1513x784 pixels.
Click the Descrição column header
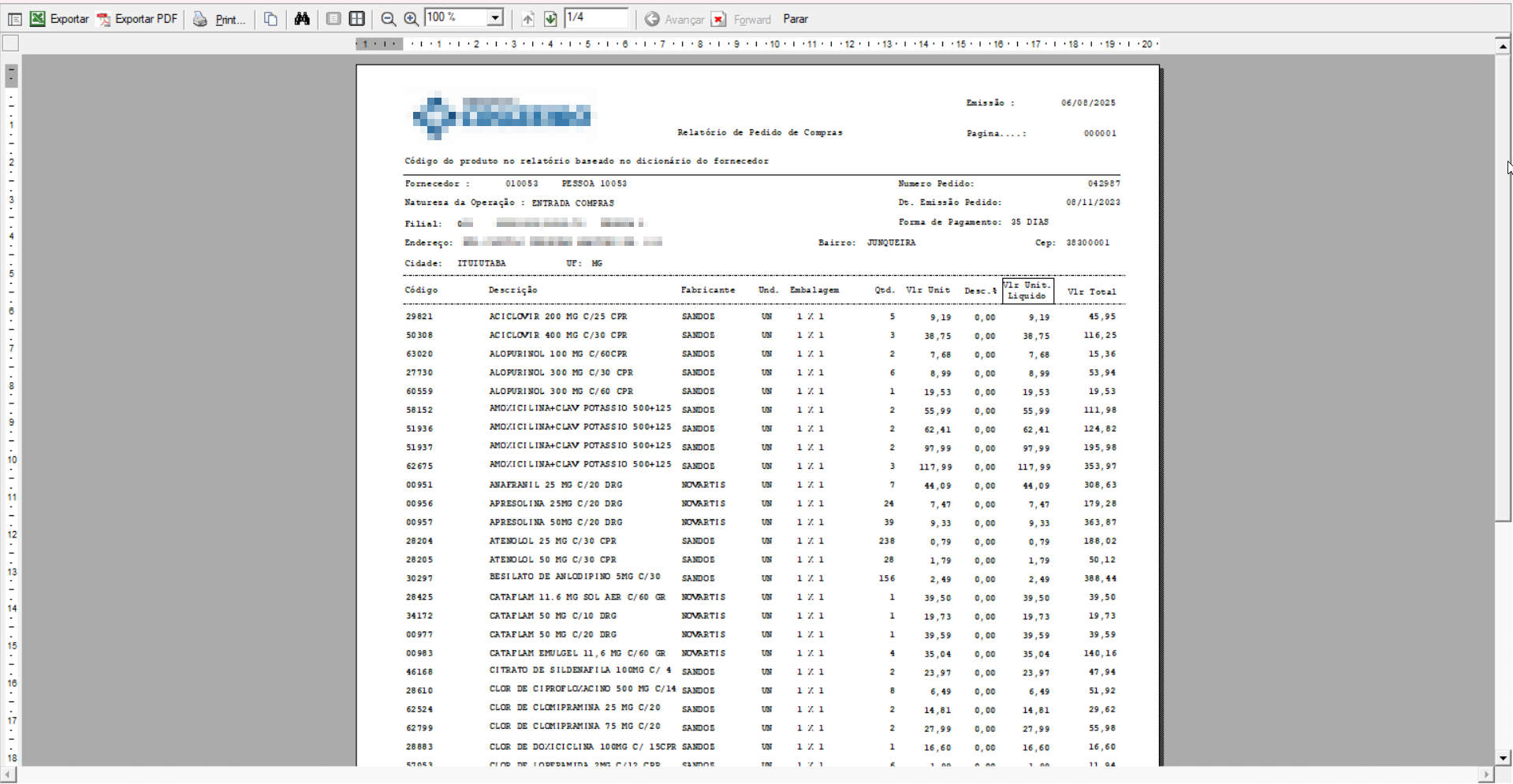[512, 290]
